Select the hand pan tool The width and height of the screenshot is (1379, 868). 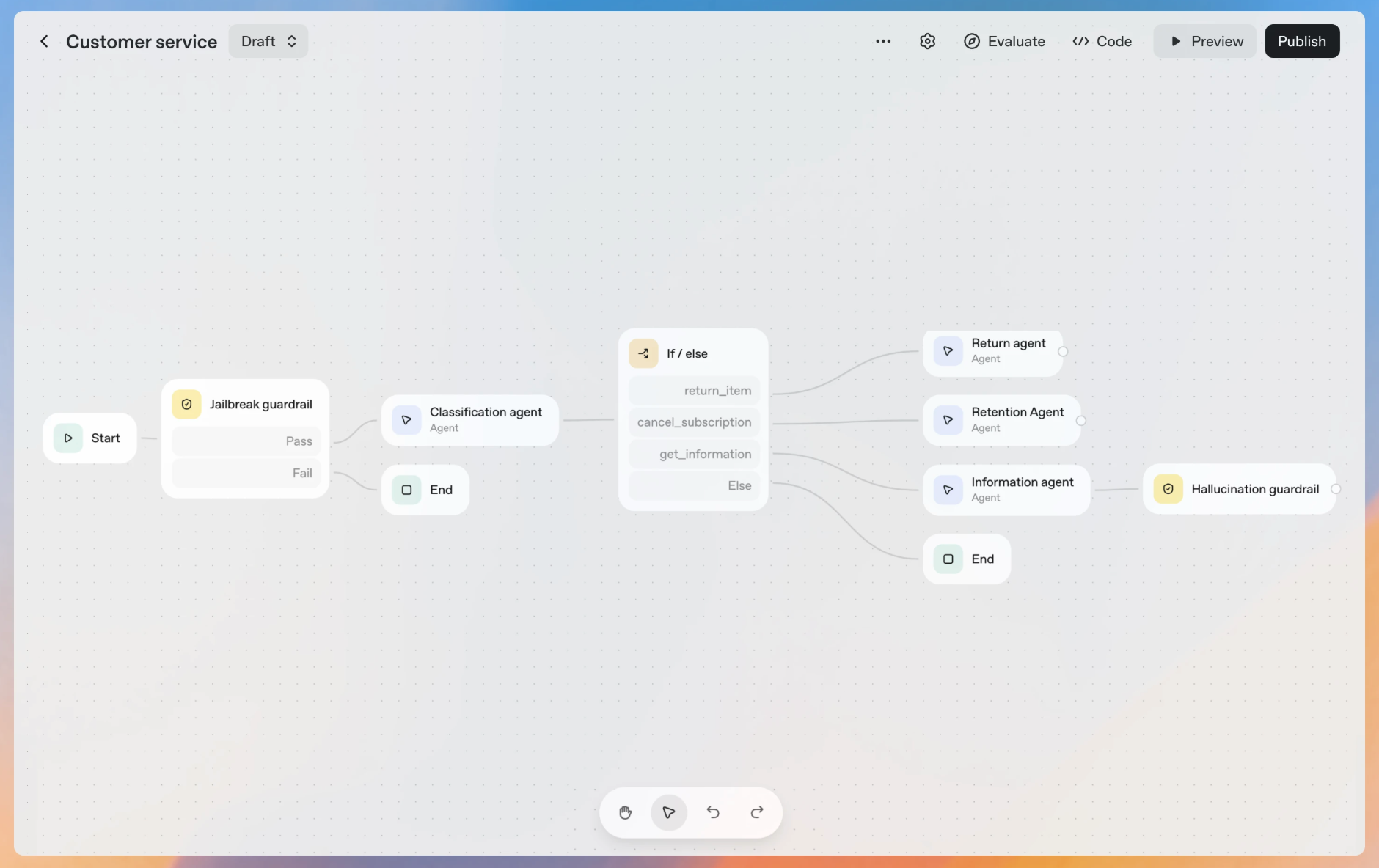pyautogui.click(x=625, y=812)
